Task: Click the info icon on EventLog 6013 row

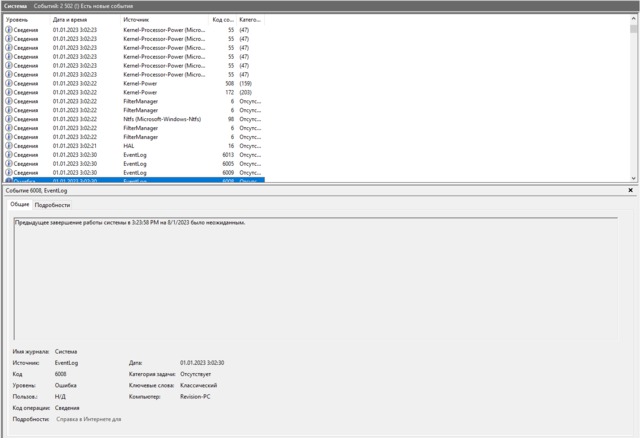Action: coord(9,155)
